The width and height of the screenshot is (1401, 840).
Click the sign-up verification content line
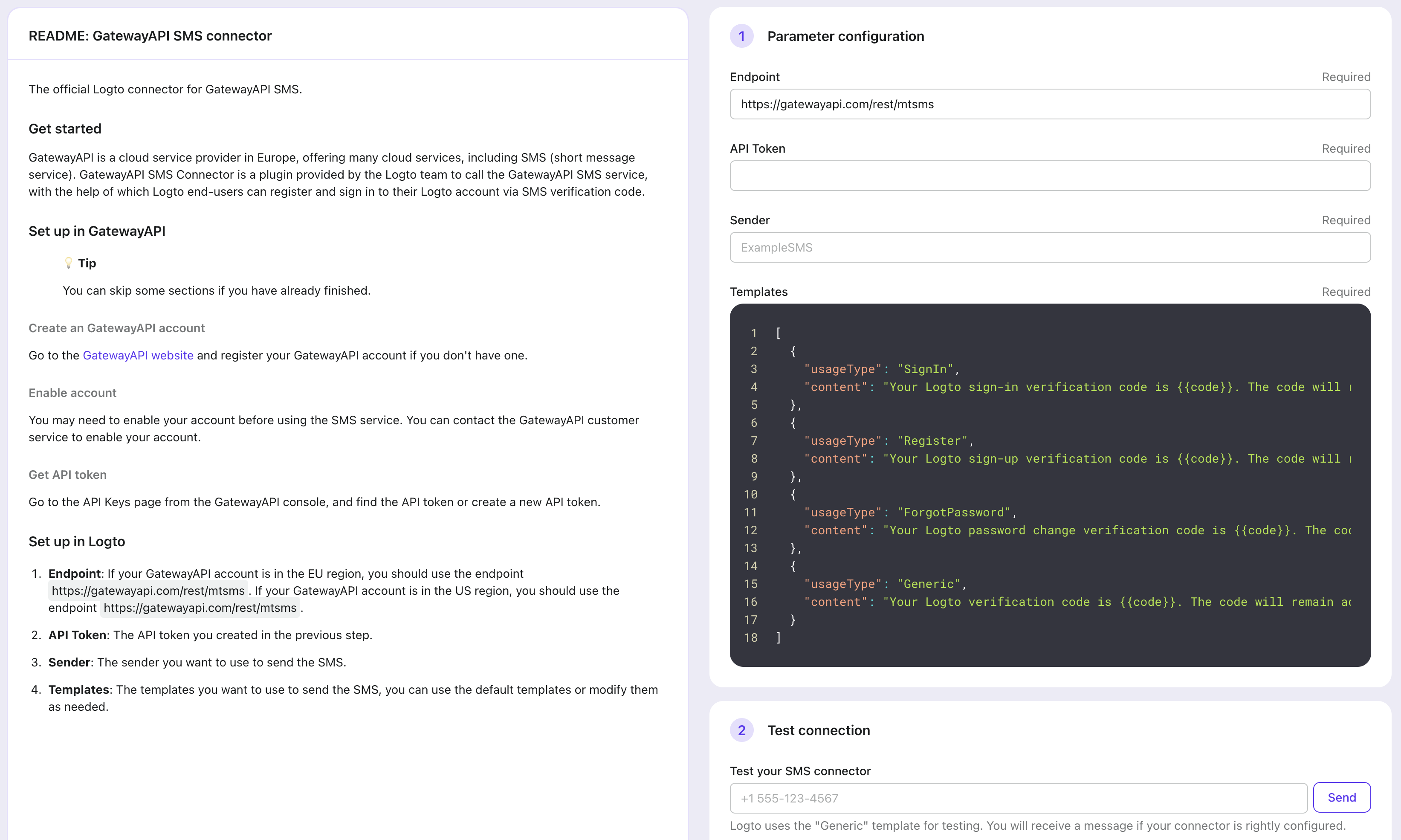(1077, 458)
